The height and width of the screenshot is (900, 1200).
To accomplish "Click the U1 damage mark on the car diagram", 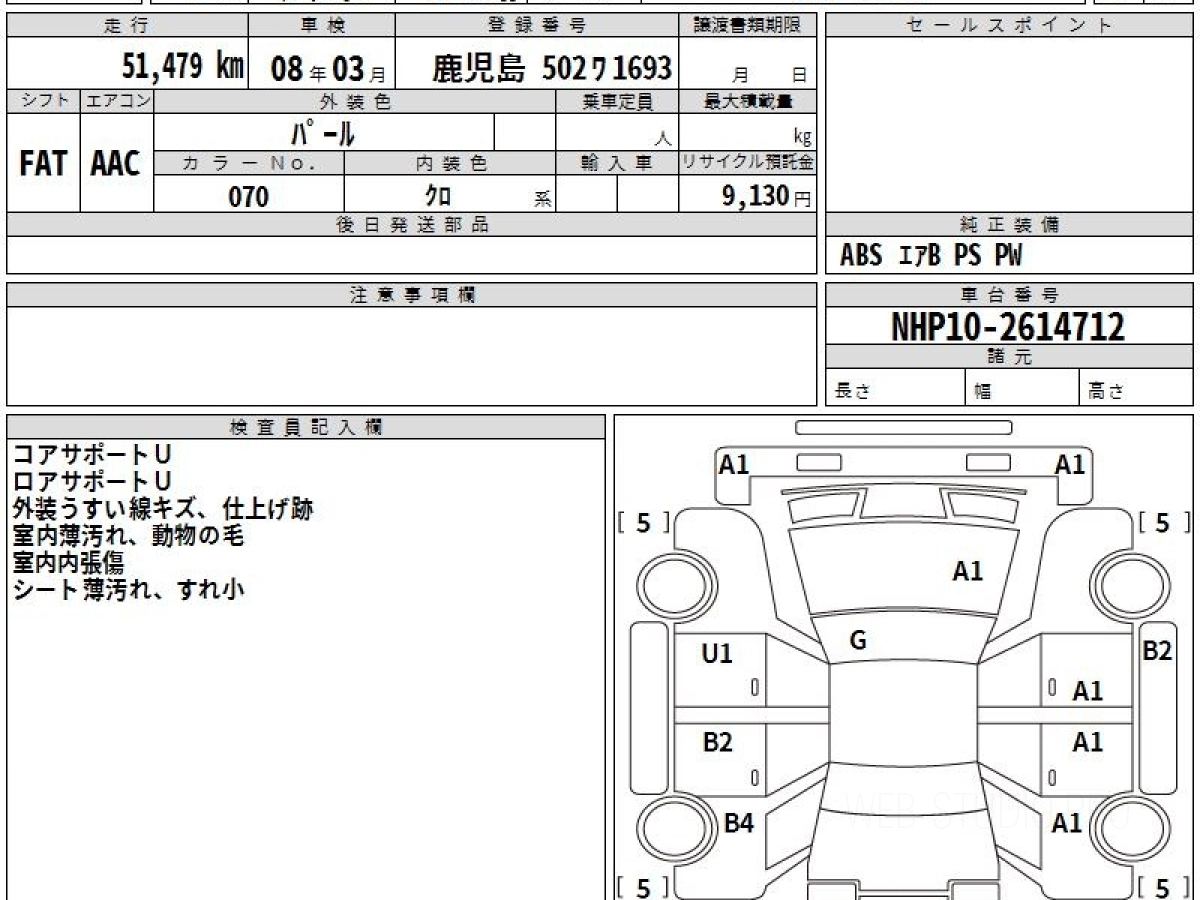I will 717,654.
